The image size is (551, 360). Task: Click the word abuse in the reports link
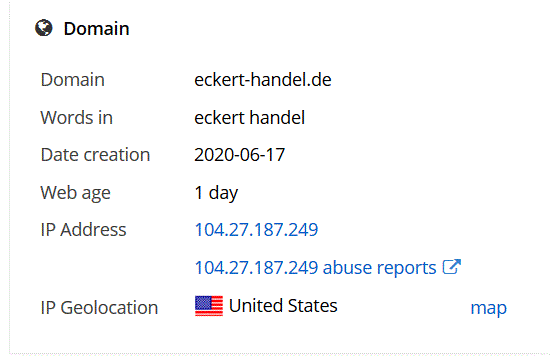coord(347,268)
